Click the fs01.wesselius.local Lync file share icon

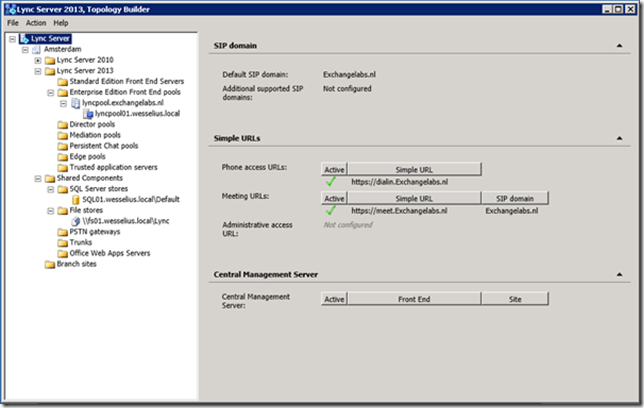pos(75,222)
